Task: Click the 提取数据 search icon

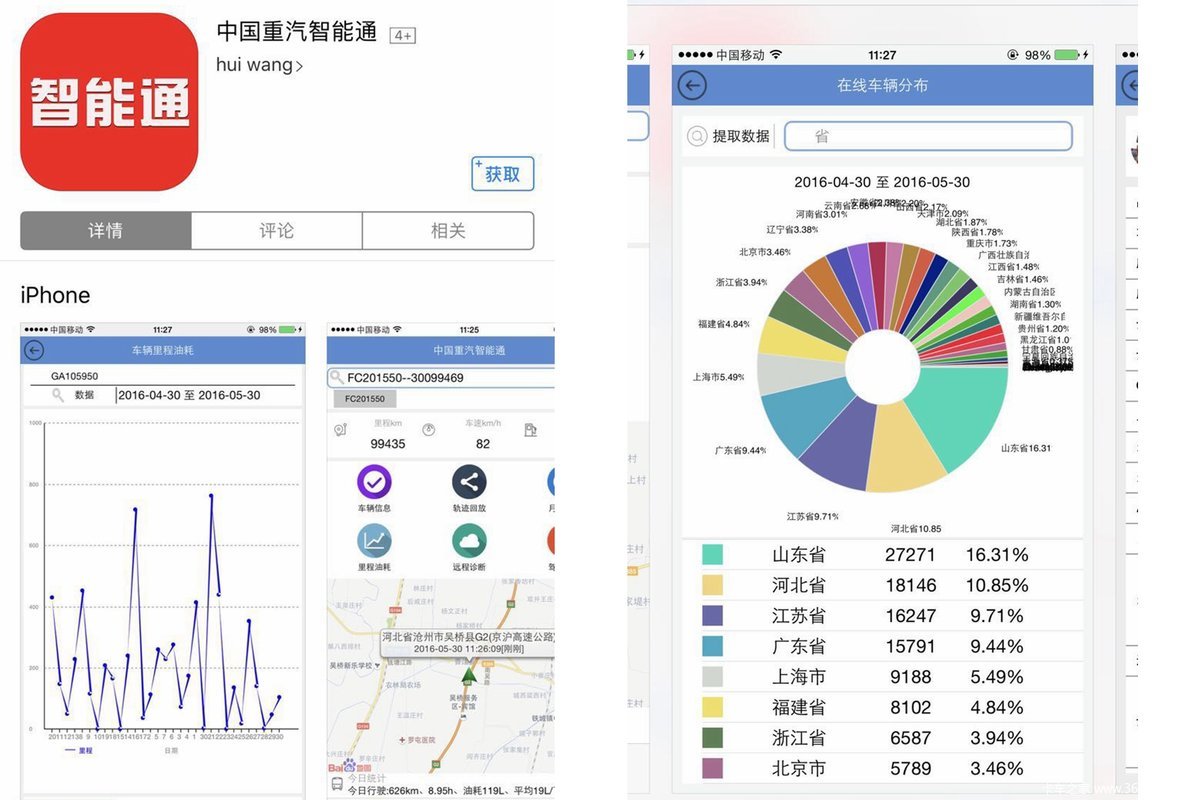Action: pyautogui.click(x=697, y=137)
